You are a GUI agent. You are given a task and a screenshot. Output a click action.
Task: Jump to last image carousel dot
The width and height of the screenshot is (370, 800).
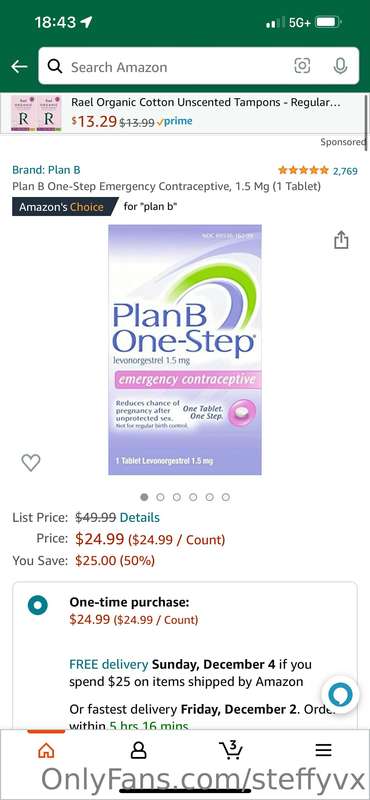point(226,497)
